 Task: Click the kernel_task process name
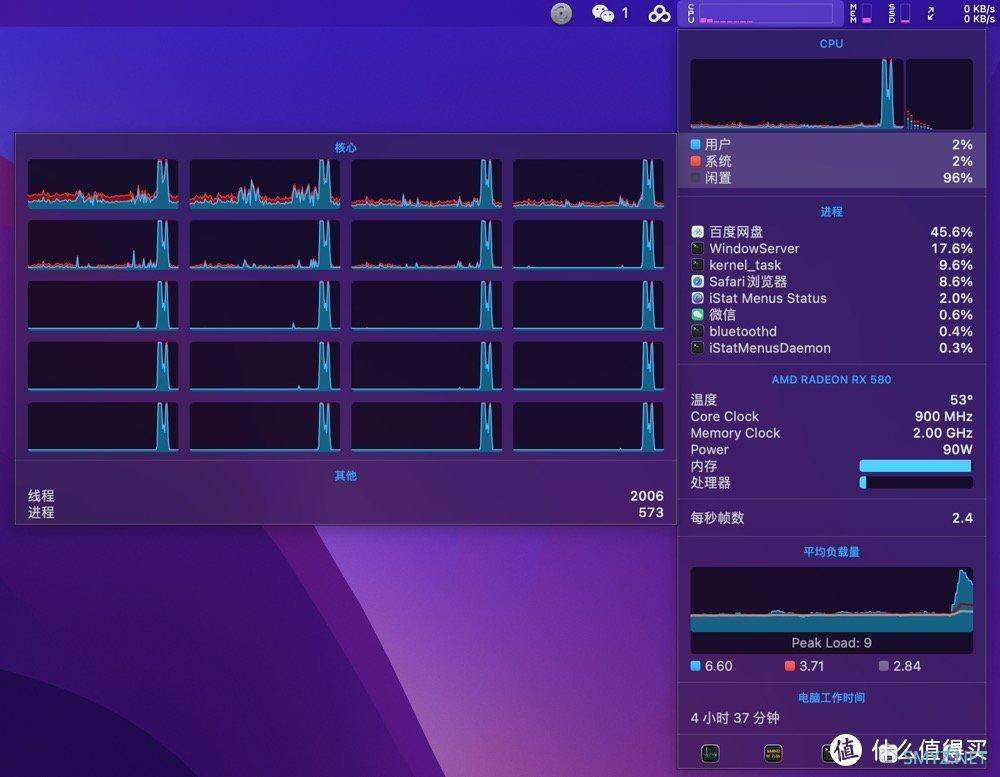745,265
